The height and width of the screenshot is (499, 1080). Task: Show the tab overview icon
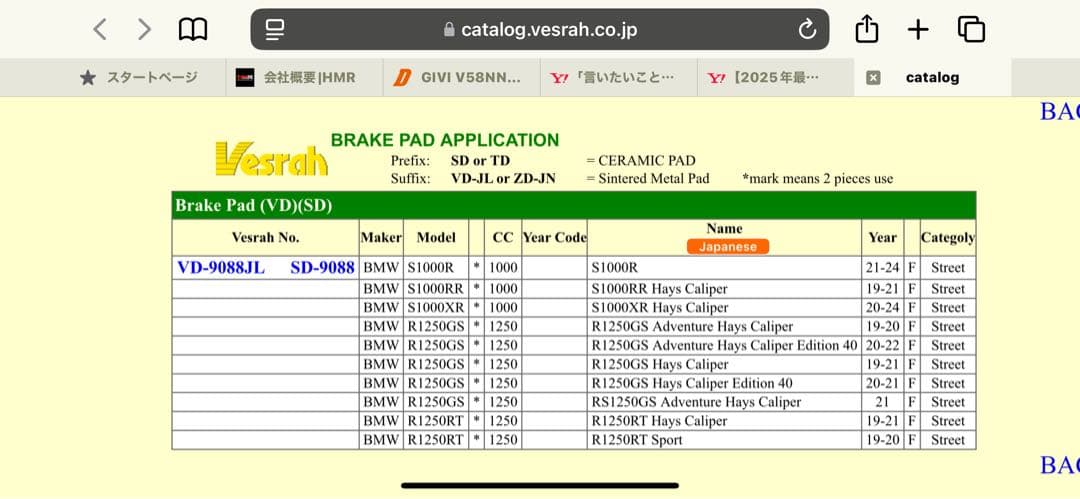coord(971,29)
